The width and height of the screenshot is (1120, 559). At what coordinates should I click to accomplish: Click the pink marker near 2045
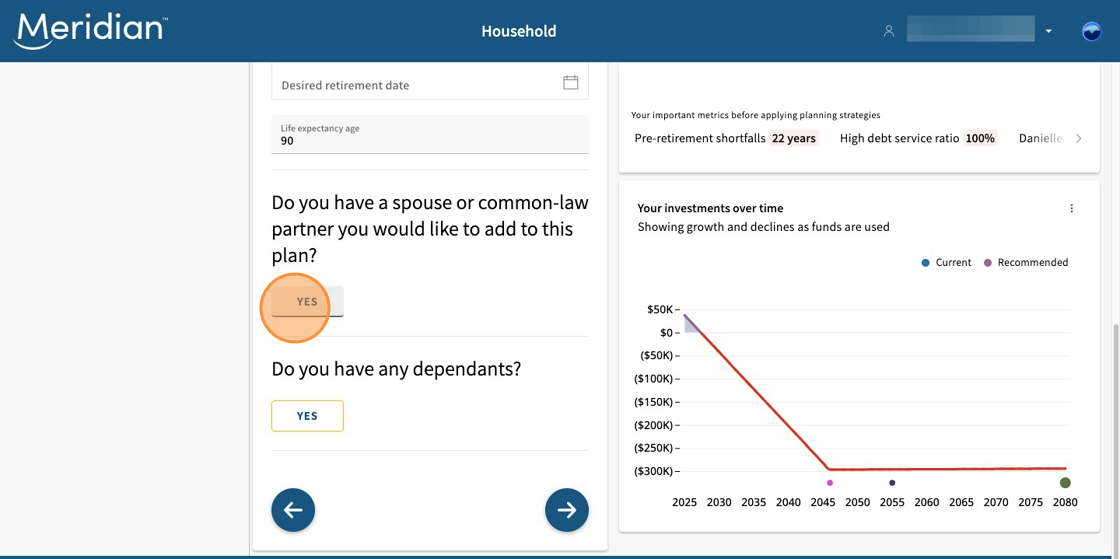[830, 483]
